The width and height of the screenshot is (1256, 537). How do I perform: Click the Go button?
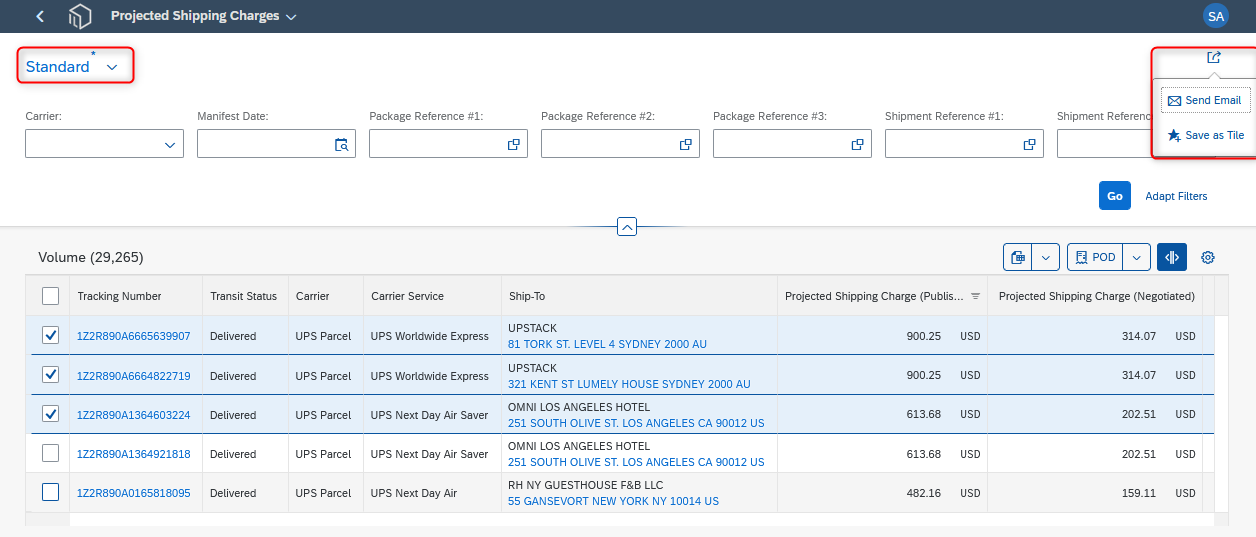click(1114, 196)
